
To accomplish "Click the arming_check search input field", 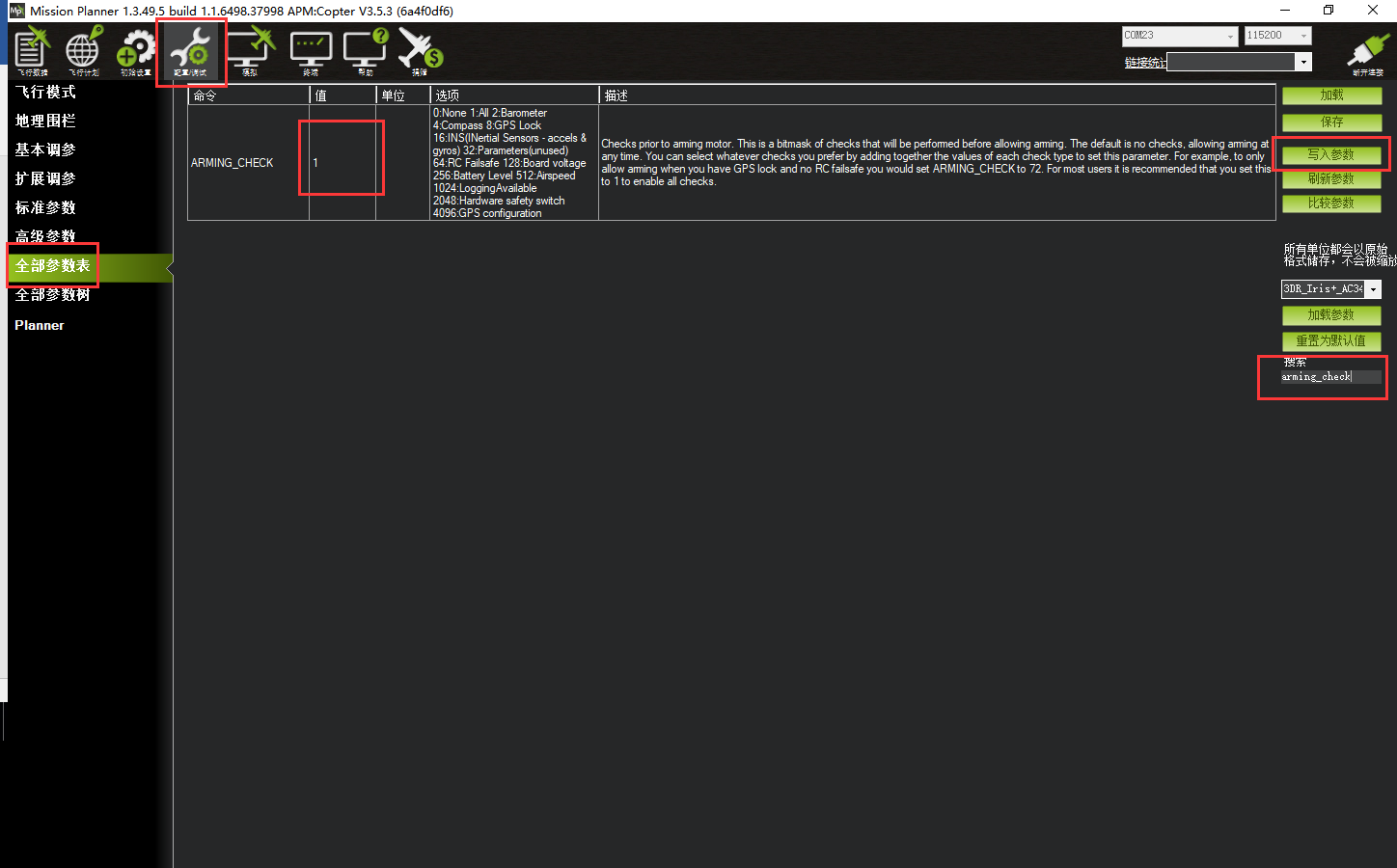I will [1329, 377].
